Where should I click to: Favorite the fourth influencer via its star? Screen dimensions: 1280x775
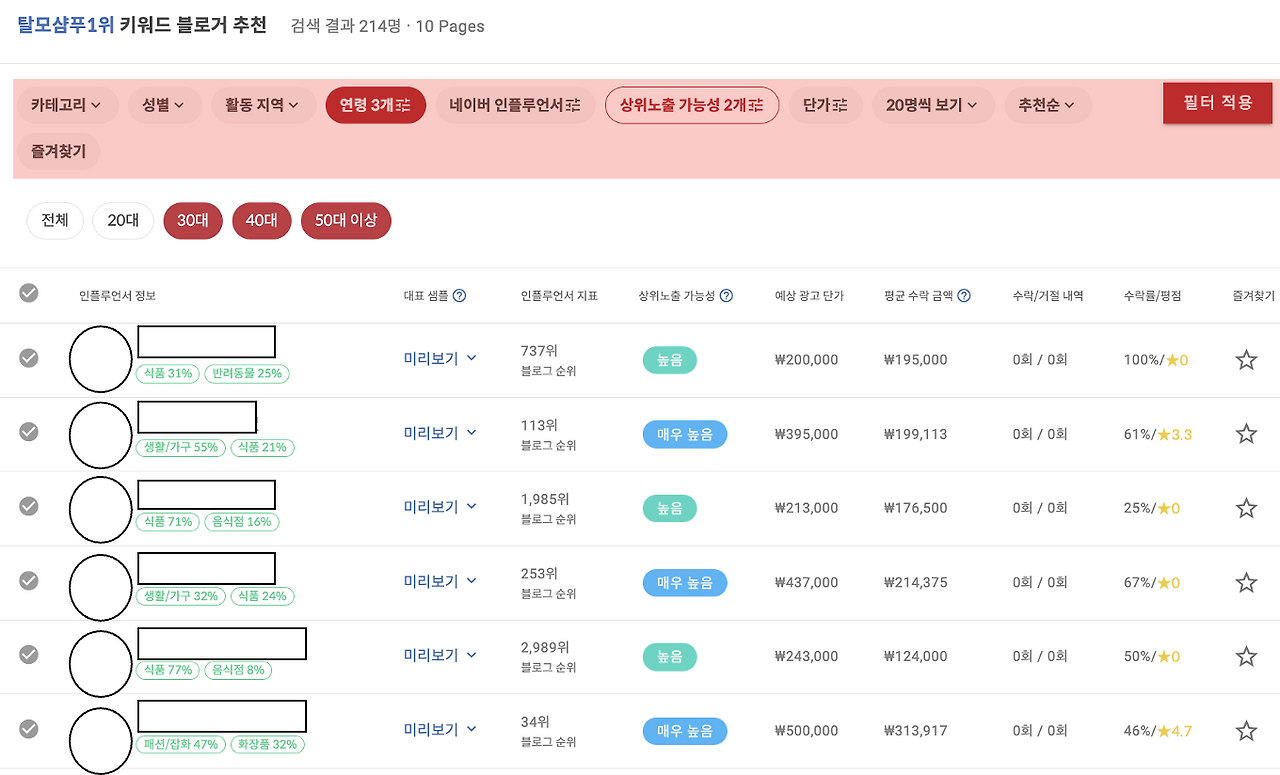[x=1246, y=582]
